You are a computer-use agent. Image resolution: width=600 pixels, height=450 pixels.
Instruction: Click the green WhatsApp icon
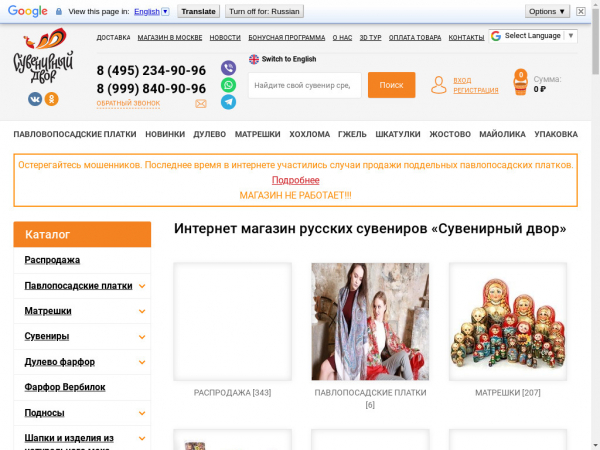coord(228,85)
